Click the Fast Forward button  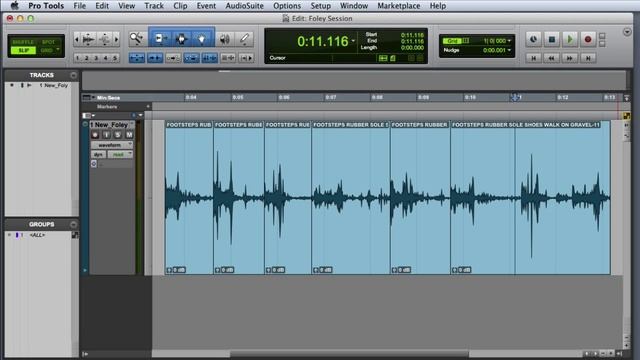[x=570, y=58]
